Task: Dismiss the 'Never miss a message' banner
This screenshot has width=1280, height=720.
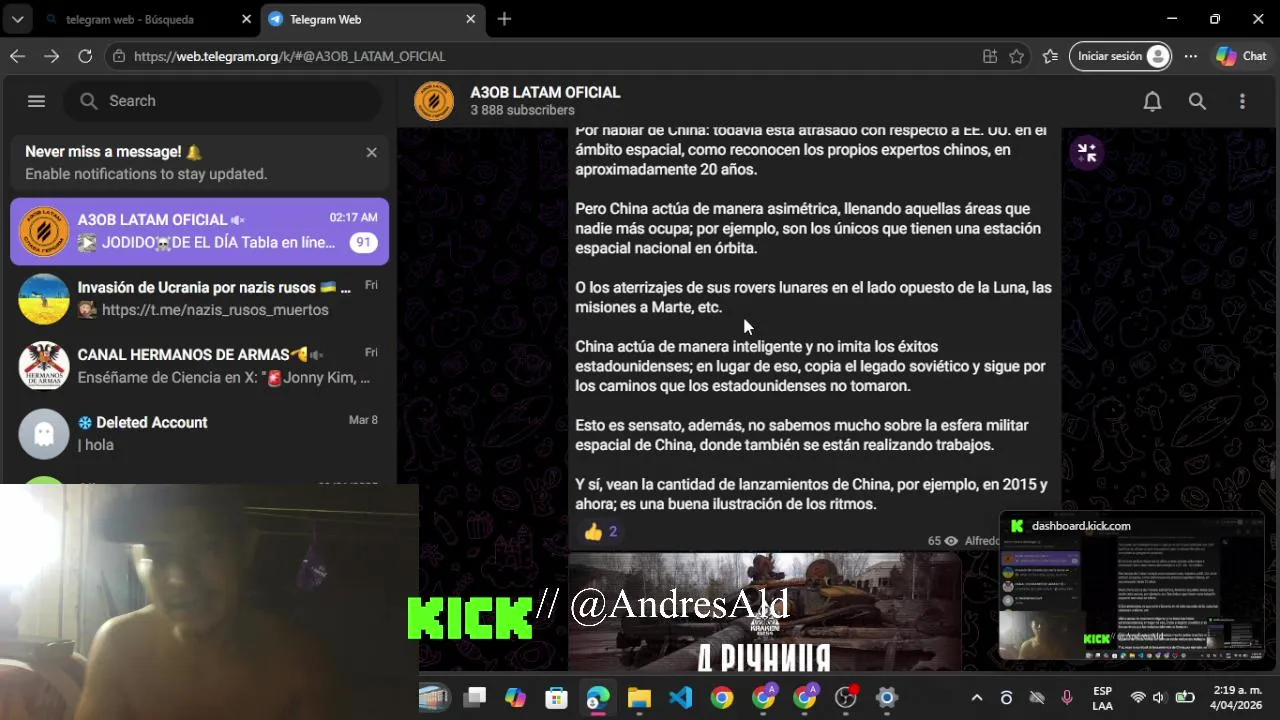Action: (x=371, y=152)
